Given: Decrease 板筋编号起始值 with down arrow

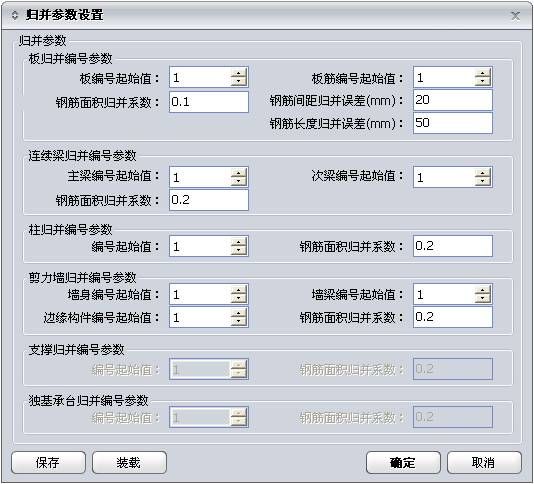Looking at the screenshot, I should [483, 81].
